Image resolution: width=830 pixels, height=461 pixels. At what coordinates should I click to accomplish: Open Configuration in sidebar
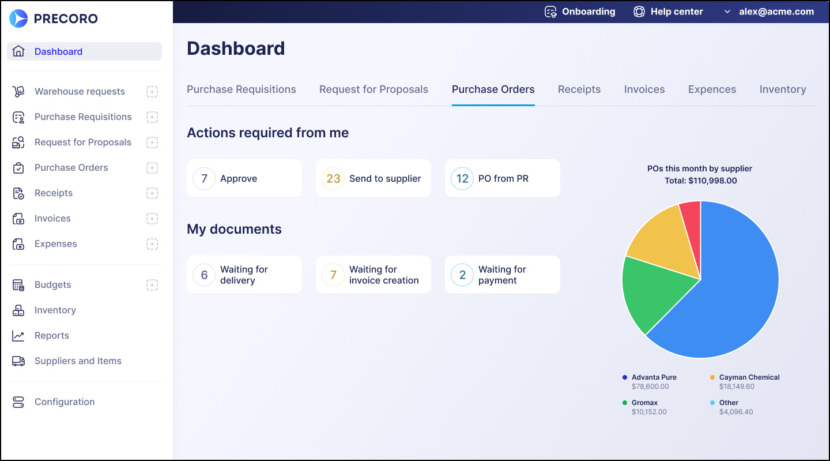coord(65,402)
